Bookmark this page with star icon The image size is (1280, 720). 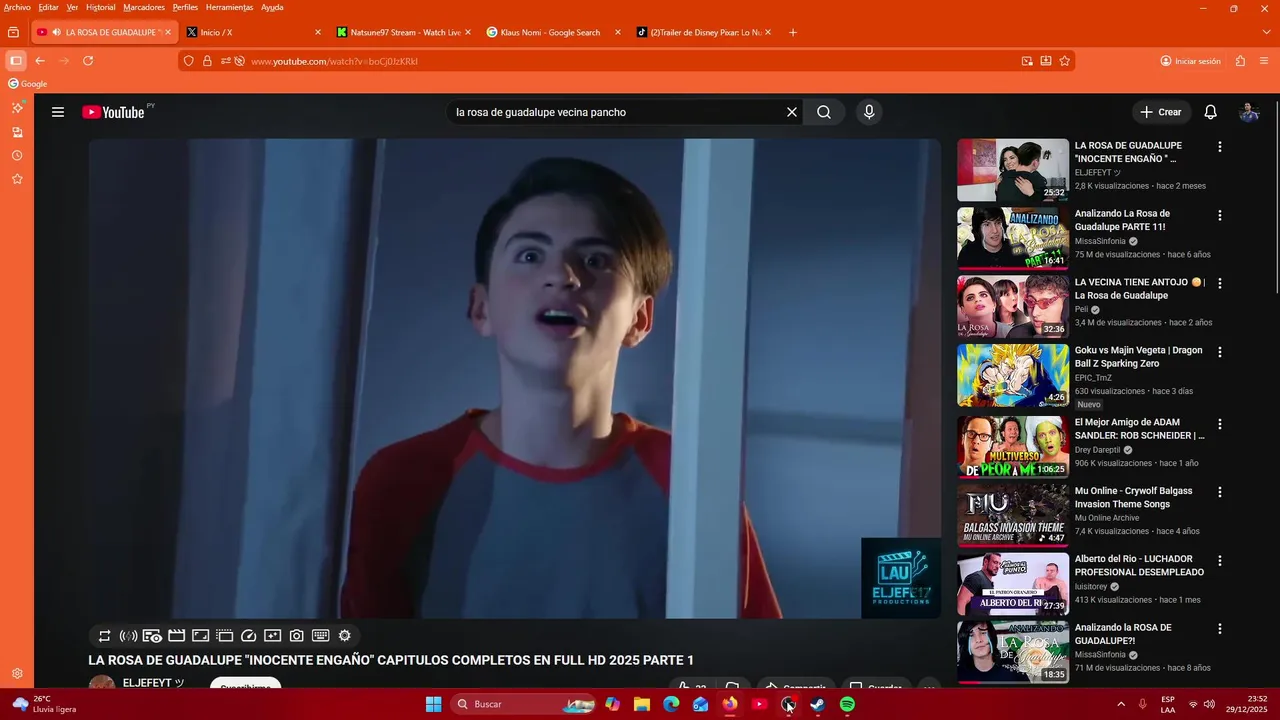[x=1065, y=61]
